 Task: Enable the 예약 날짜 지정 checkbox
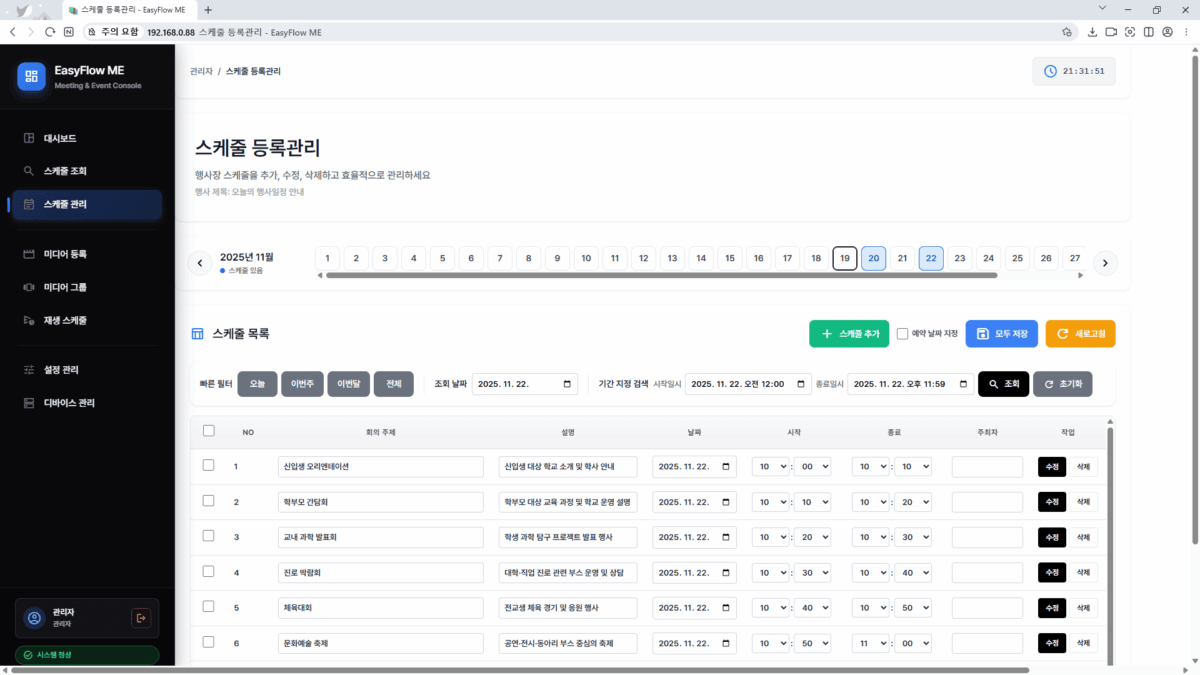point(903,334)
